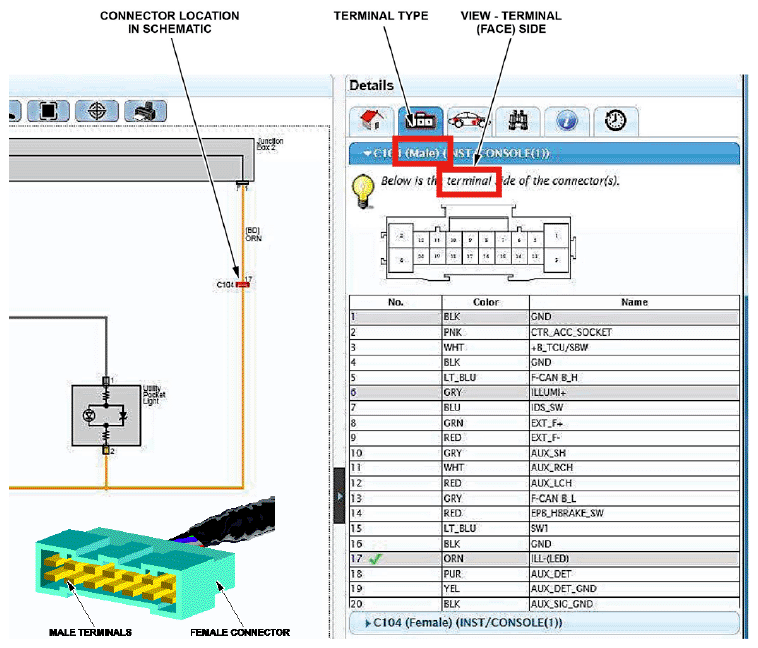
Task: Open the Home tab with house icon
Action: pyautogui.click(x=371, y=121)
